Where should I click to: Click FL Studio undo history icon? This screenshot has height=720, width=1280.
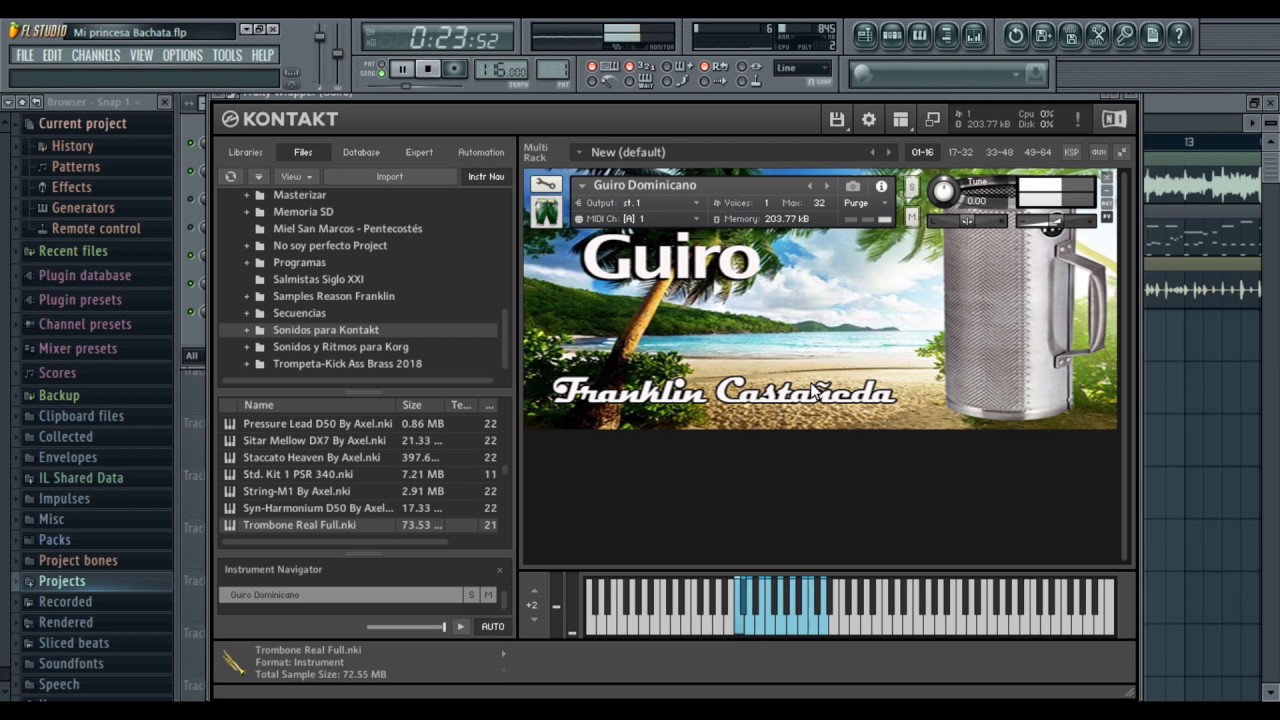[x=1016, y=36]
